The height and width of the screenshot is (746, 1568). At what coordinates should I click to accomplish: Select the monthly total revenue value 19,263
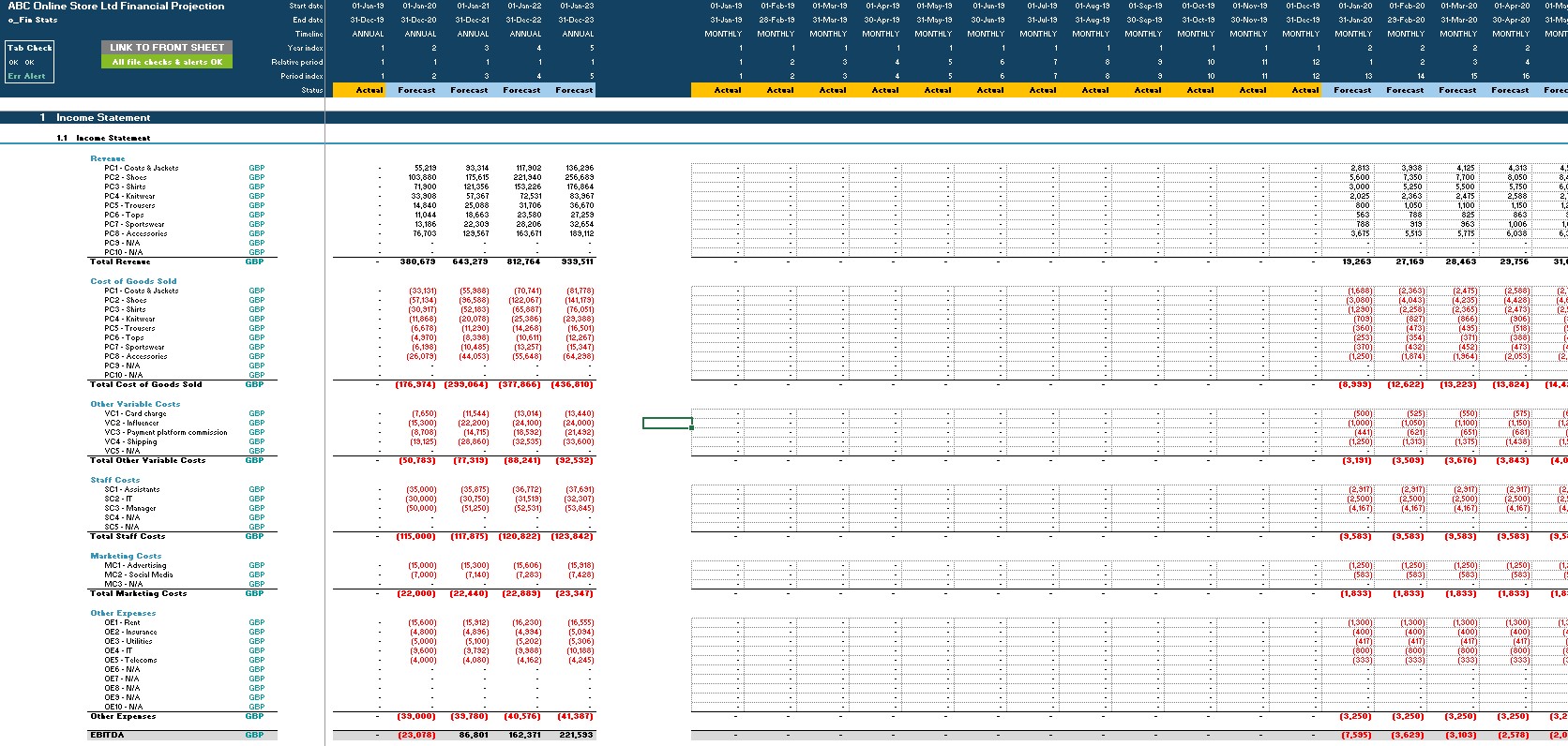click(x=1357, y=261)
